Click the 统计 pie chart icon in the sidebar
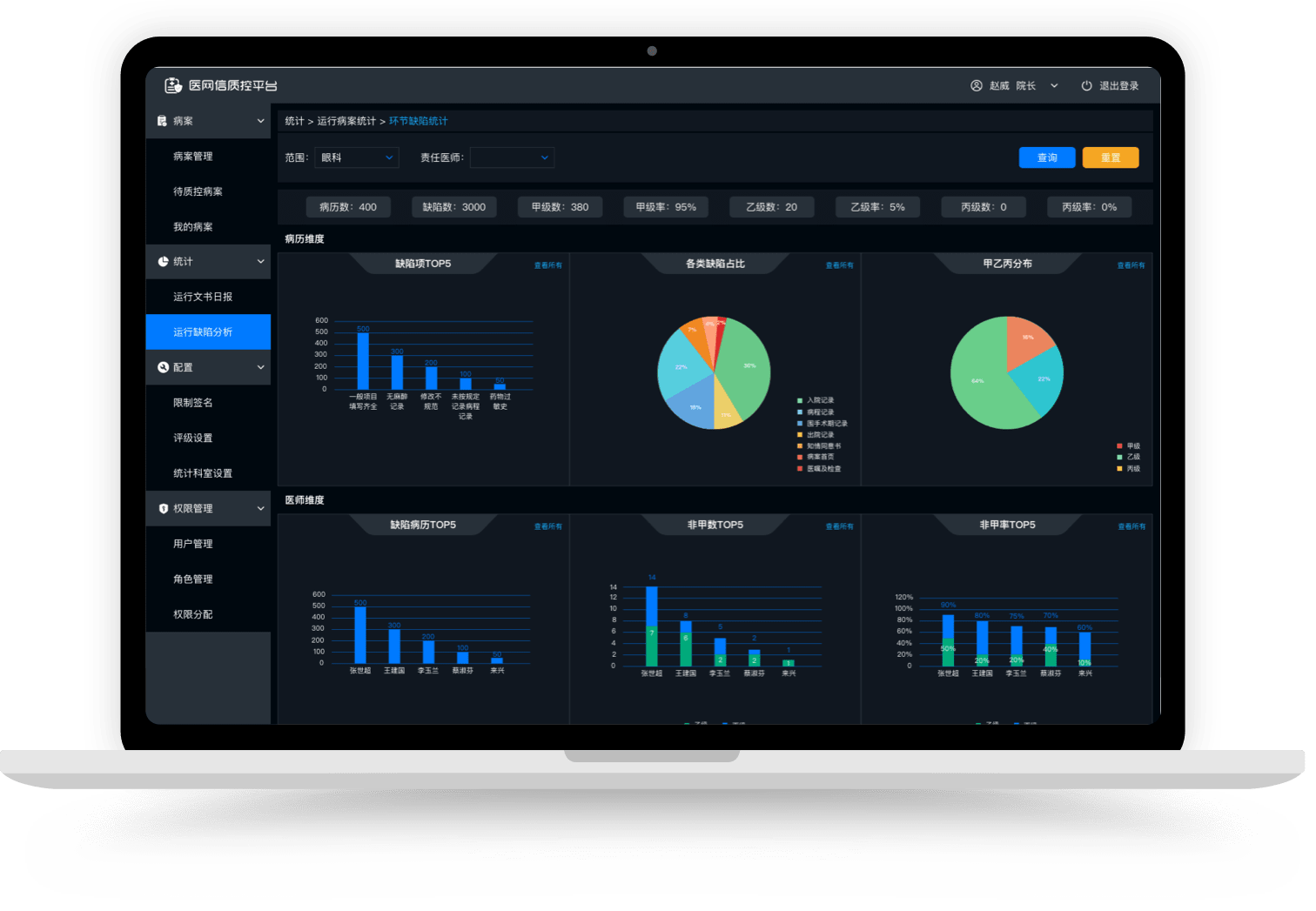The height and width of the screenshot is (911, 1316). [163, 261]
